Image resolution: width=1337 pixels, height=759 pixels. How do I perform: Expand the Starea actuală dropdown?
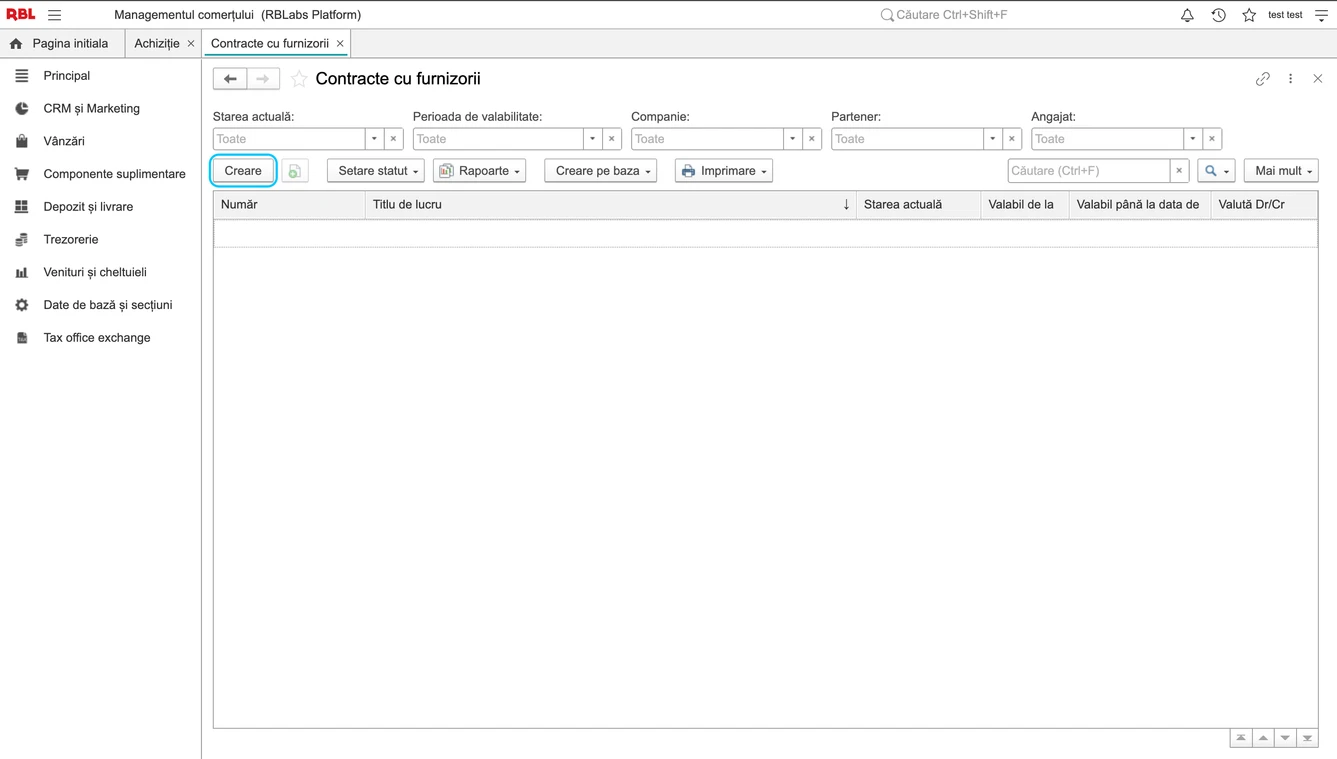click(374, 139)
